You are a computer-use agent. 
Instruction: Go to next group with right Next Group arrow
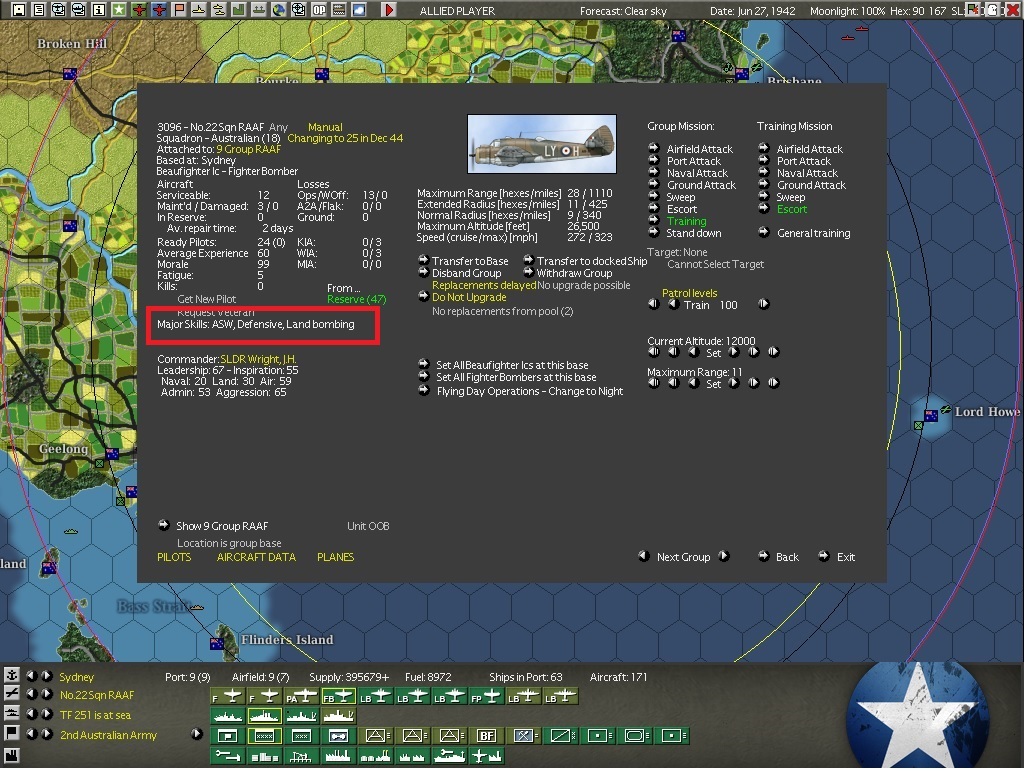point(724,556)
